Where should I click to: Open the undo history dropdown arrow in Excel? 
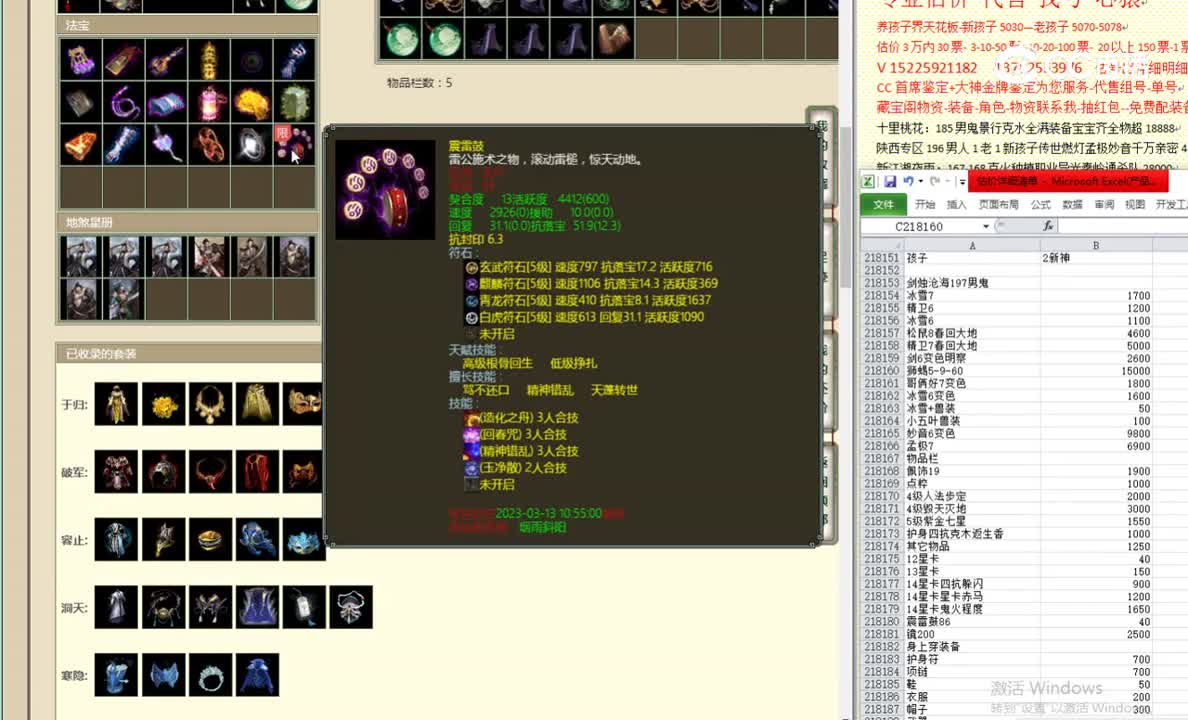point(921,182)
